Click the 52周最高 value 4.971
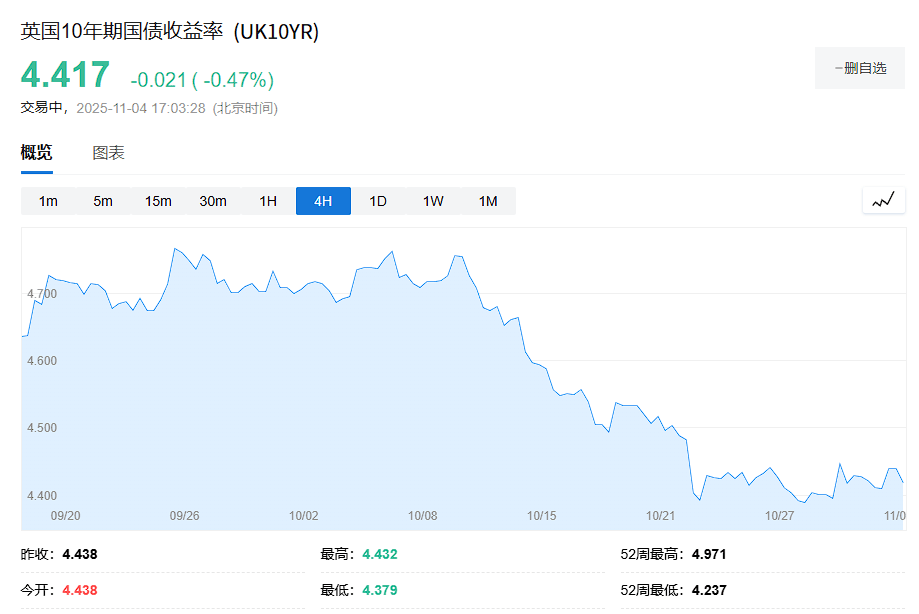Viewport: 919px width, 614px height. click(710, 554)
